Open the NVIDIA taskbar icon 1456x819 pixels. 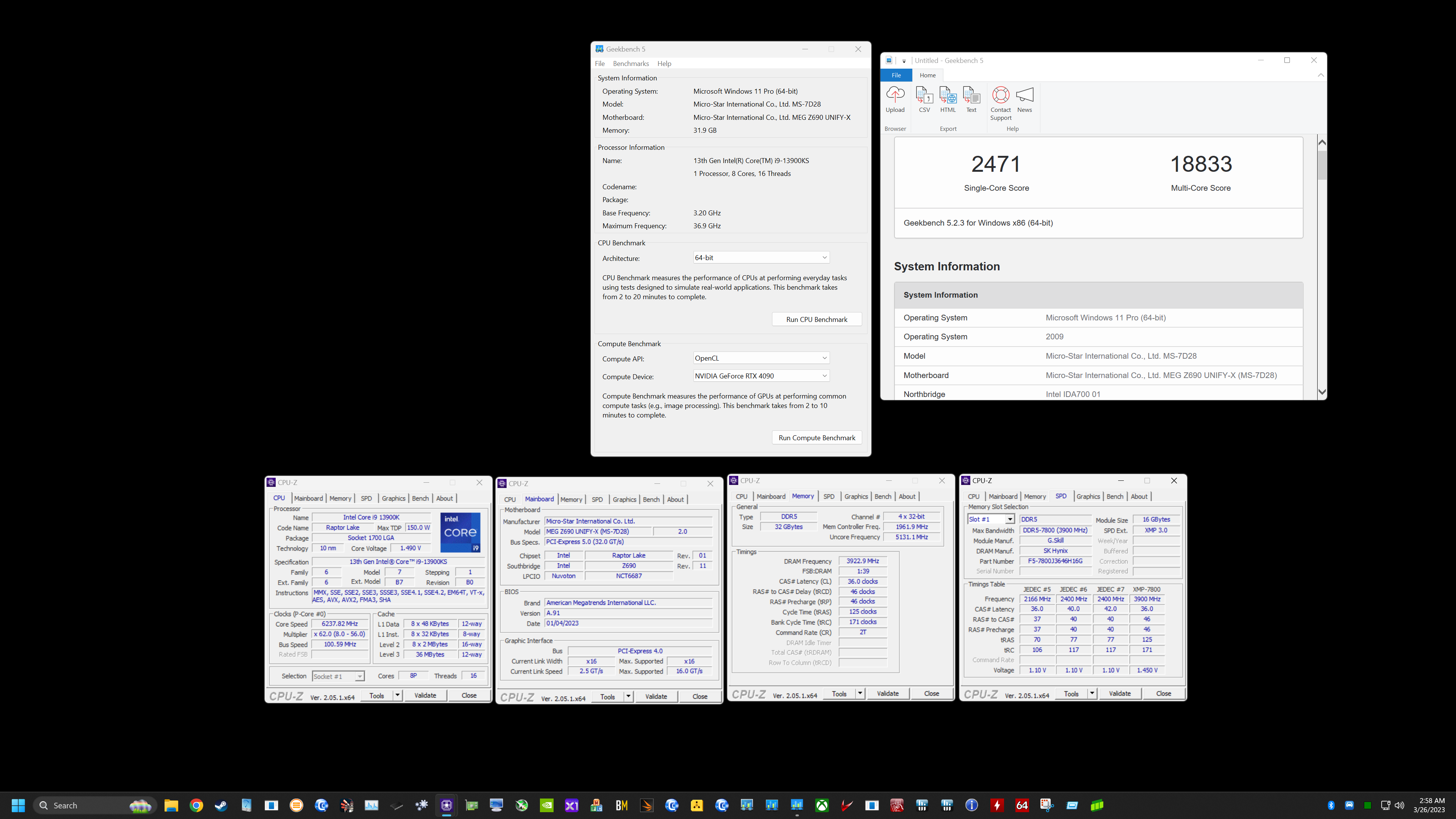pyautogui.click(x=546, y=805)
